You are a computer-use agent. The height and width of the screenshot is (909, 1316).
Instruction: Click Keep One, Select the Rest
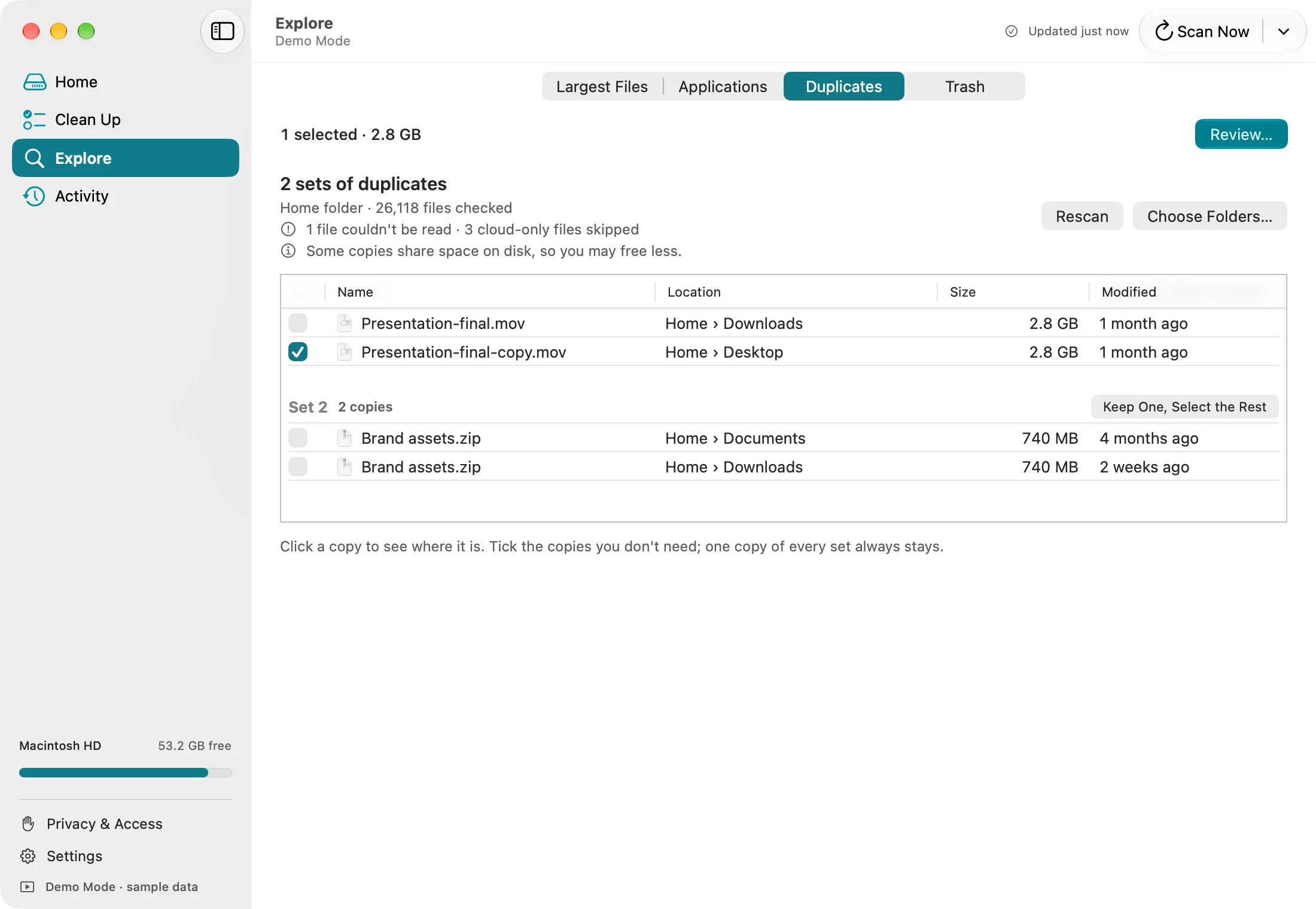1184,407
